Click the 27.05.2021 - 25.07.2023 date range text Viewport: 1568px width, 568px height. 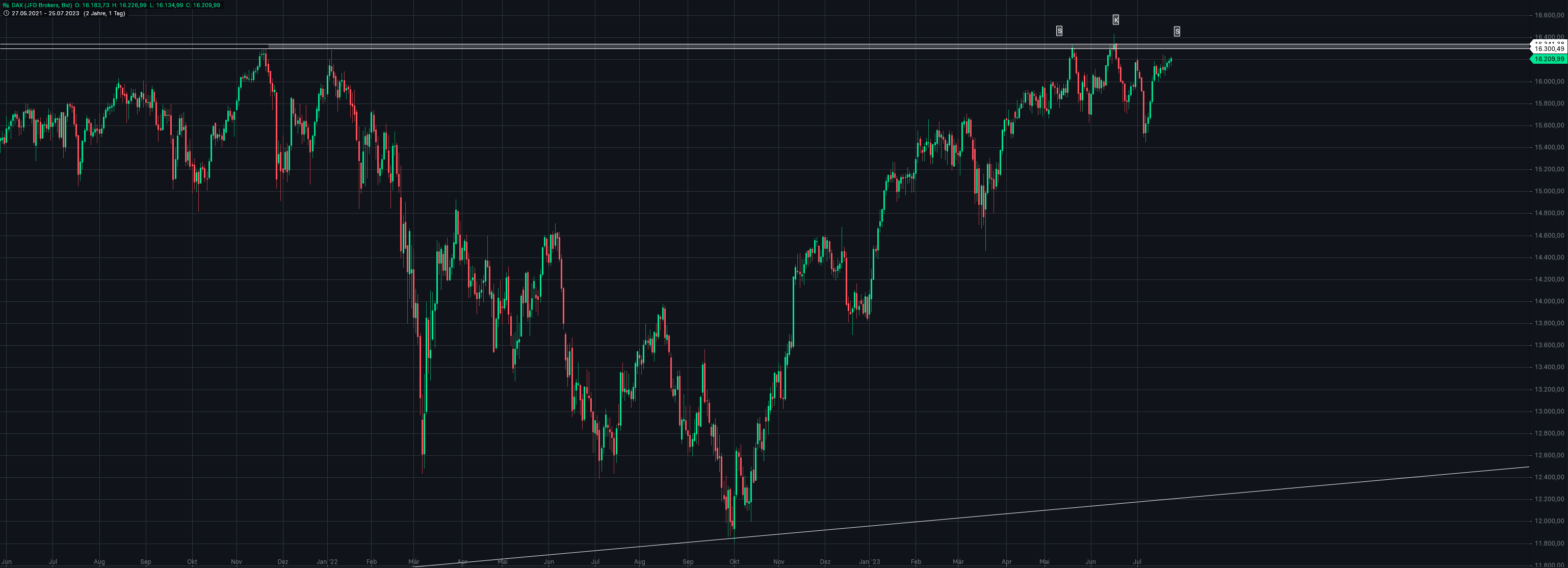[x=46, y=13]
